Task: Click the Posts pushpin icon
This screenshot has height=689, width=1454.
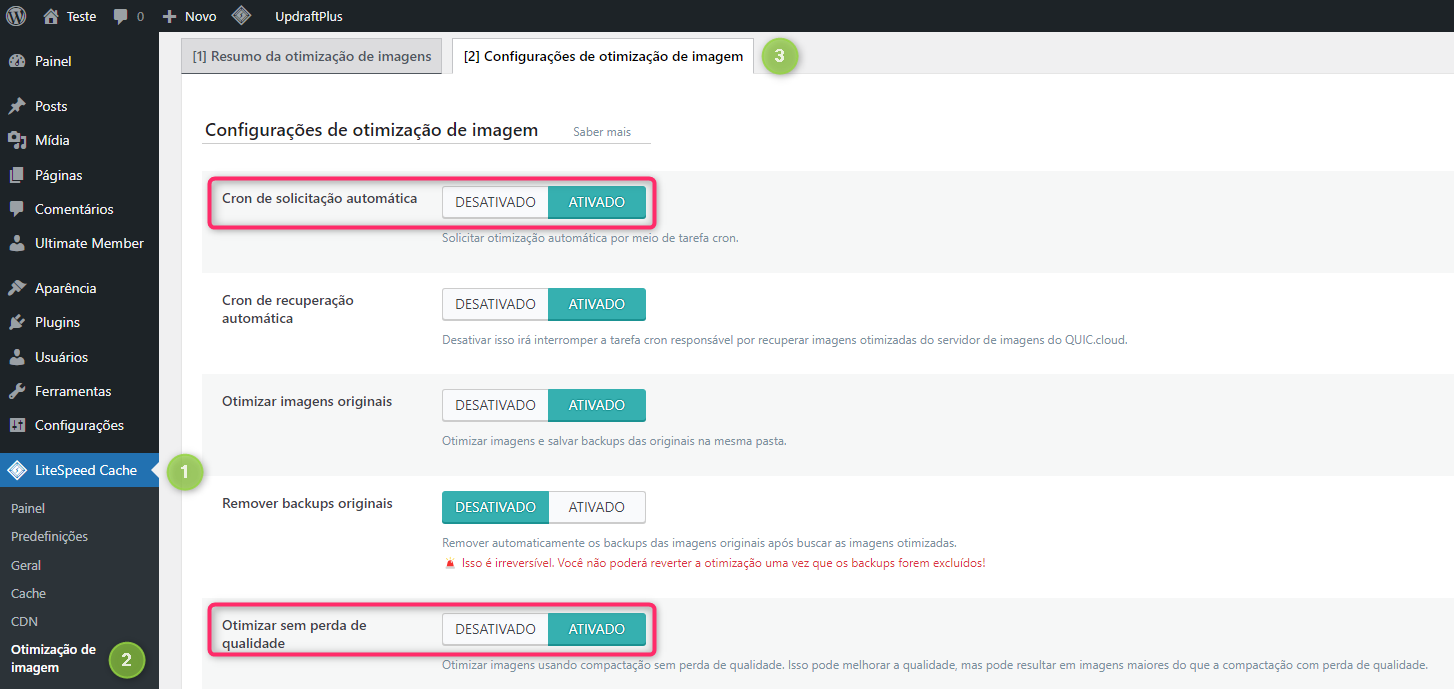Action: pyautogui.click(x=17, y=106)
